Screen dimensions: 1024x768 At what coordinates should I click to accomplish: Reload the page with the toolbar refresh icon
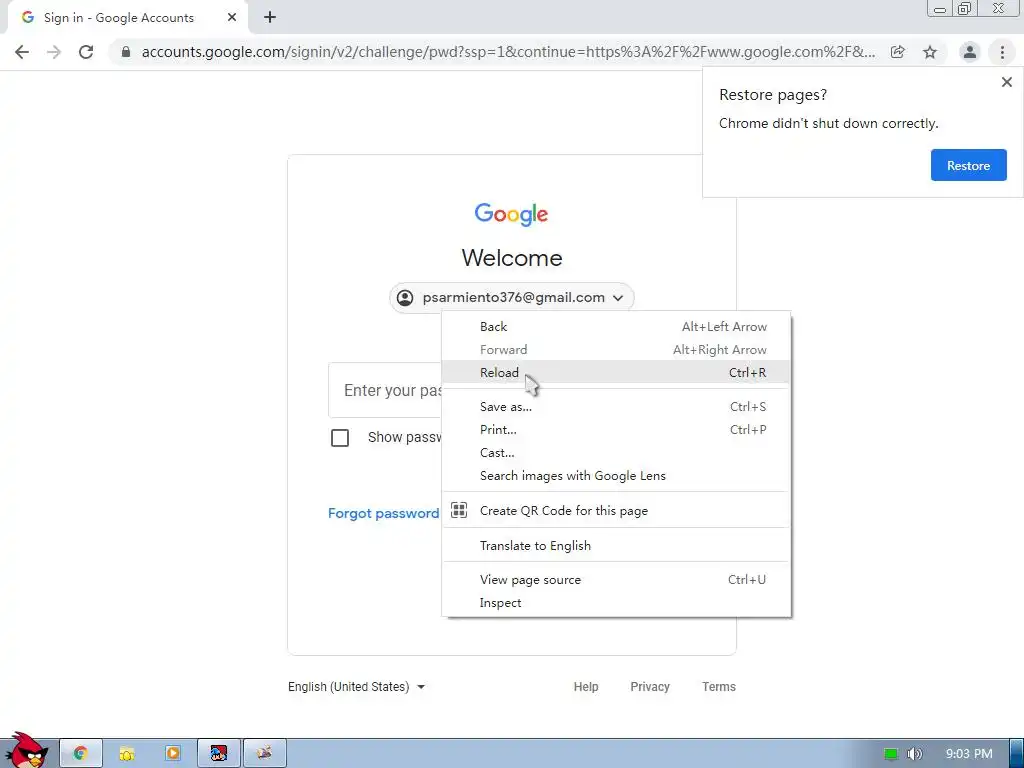(x=86, y=52)
